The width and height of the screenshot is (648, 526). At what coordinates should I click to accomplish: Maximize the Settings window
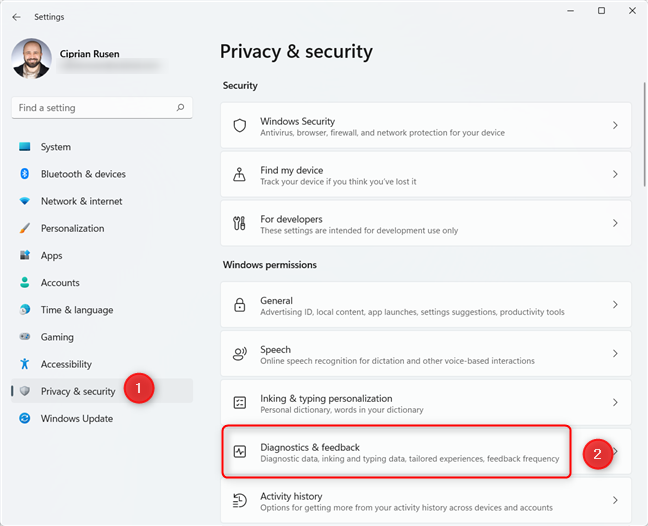601,11
